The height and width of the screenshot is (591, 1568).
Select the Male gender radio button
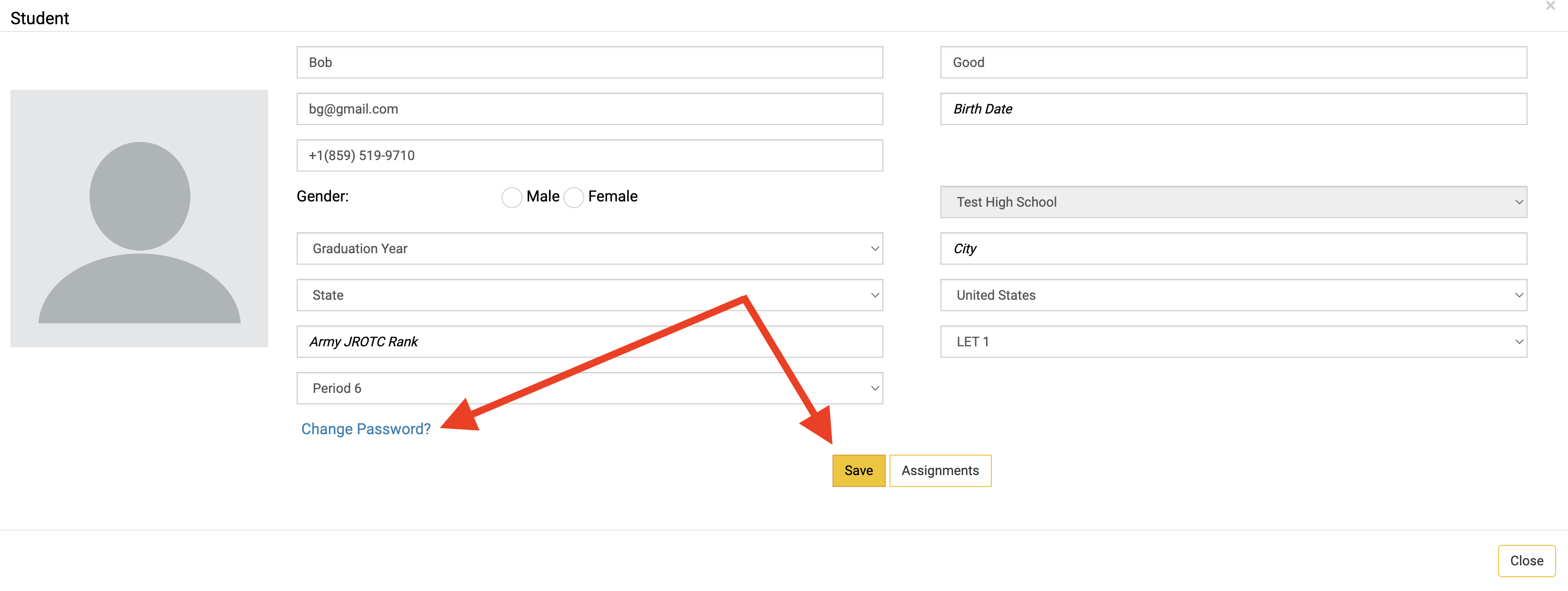[511, 197]
